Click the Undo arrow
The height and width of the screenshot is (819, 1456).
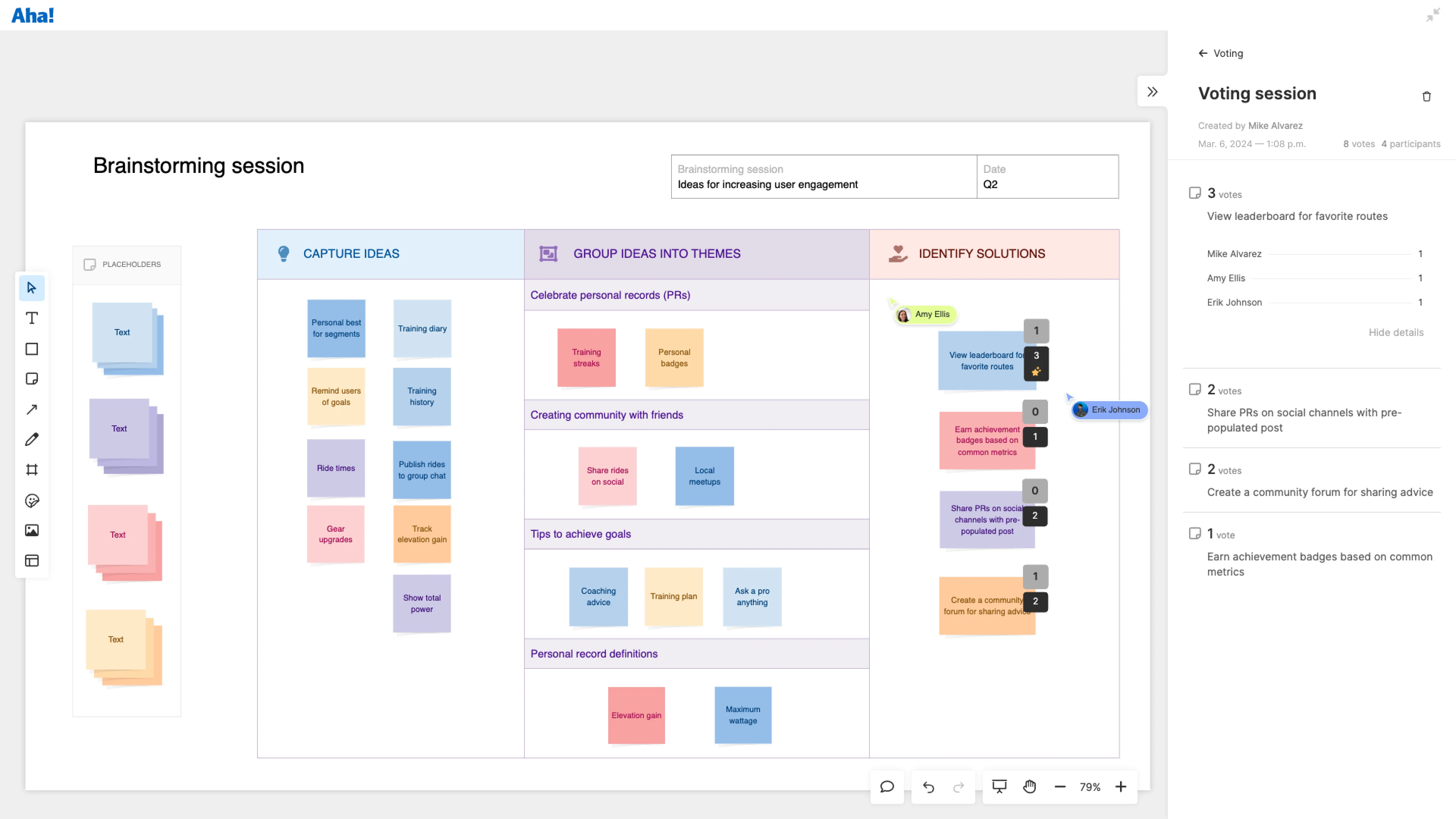click(928, 787)
